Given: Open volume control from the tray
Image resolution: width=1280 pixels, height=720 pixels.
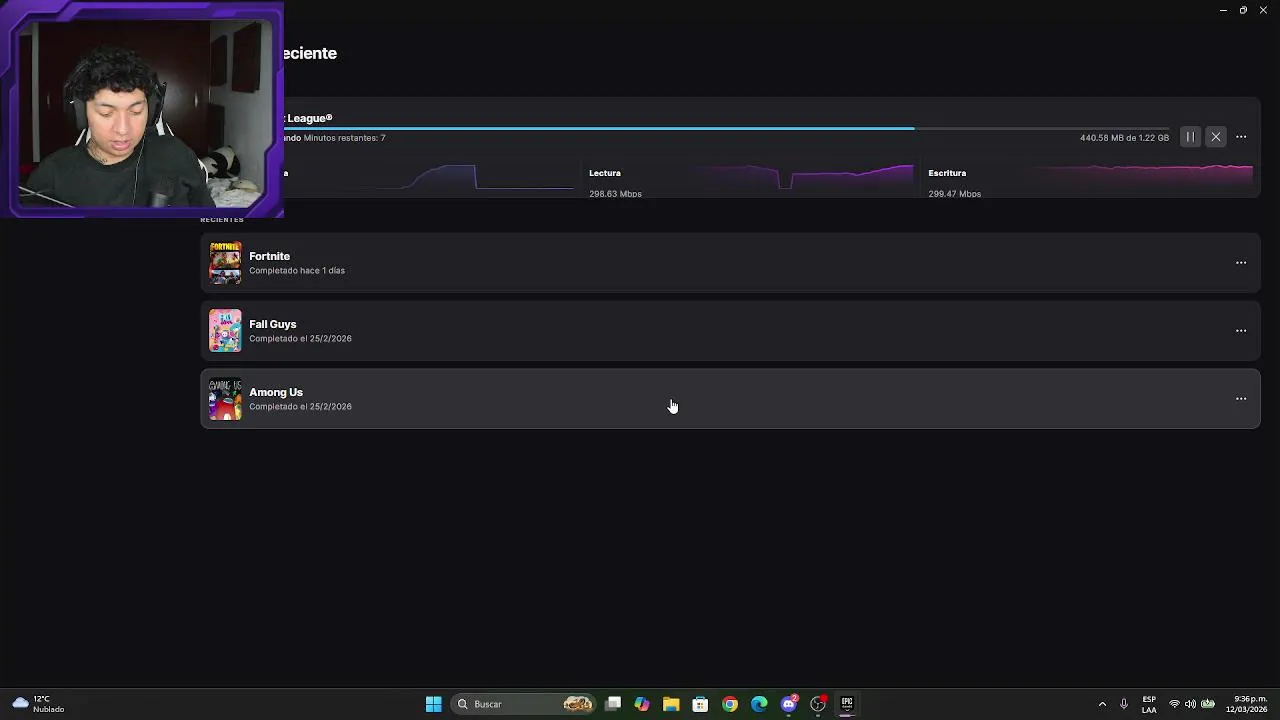Looking at the screenshot, I should (x=1190, y=704).
